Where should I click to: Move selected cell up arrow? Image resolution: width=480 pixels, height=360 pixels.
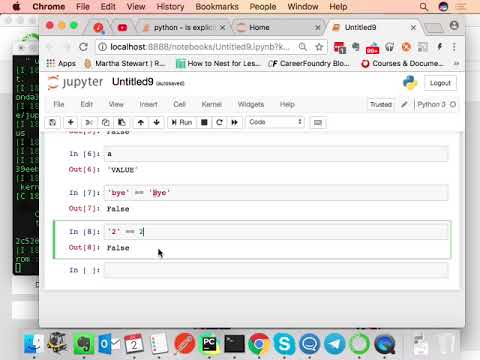click(141, 122)
